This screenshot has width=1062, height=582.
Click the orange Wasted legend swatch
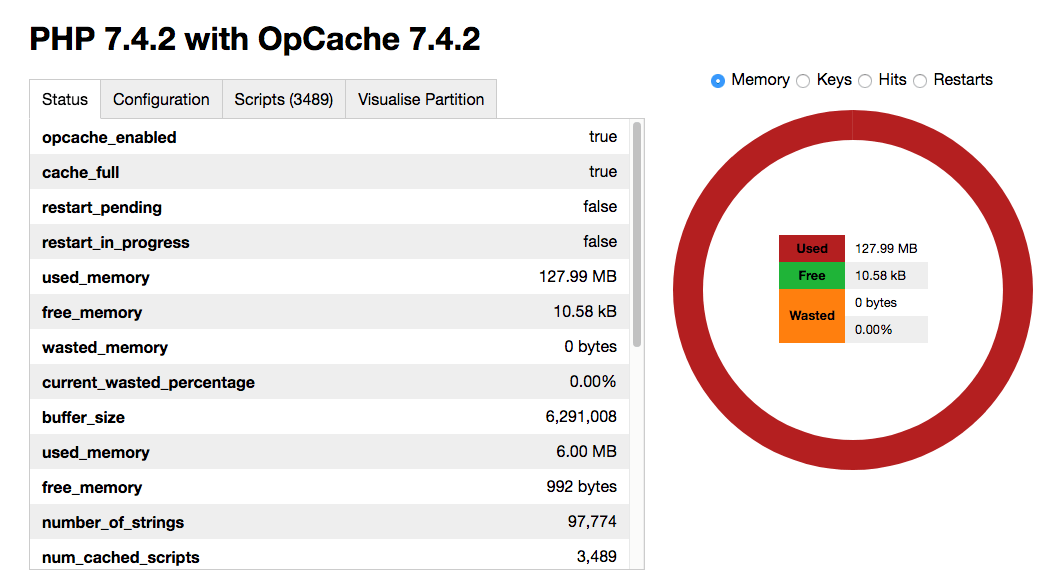(x=811, y=315)
